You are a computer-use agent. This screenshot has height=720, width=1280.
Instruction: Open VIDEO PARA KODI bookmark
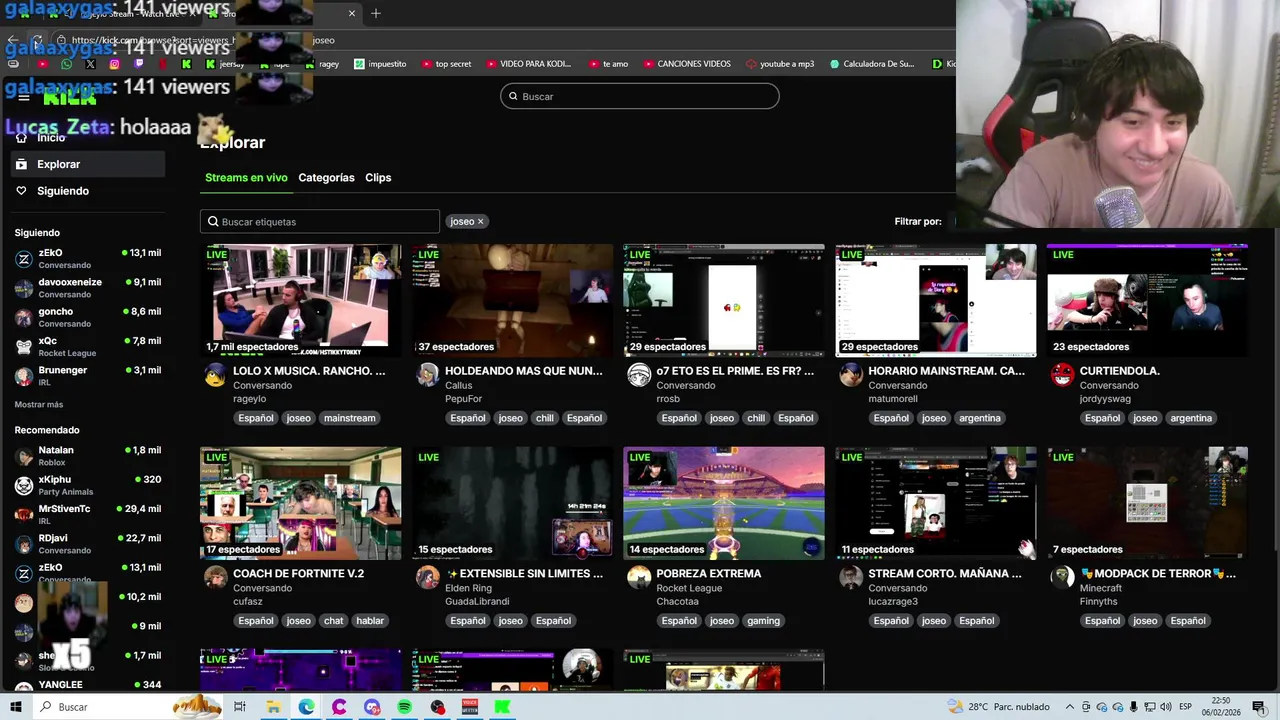pos(529,64)
